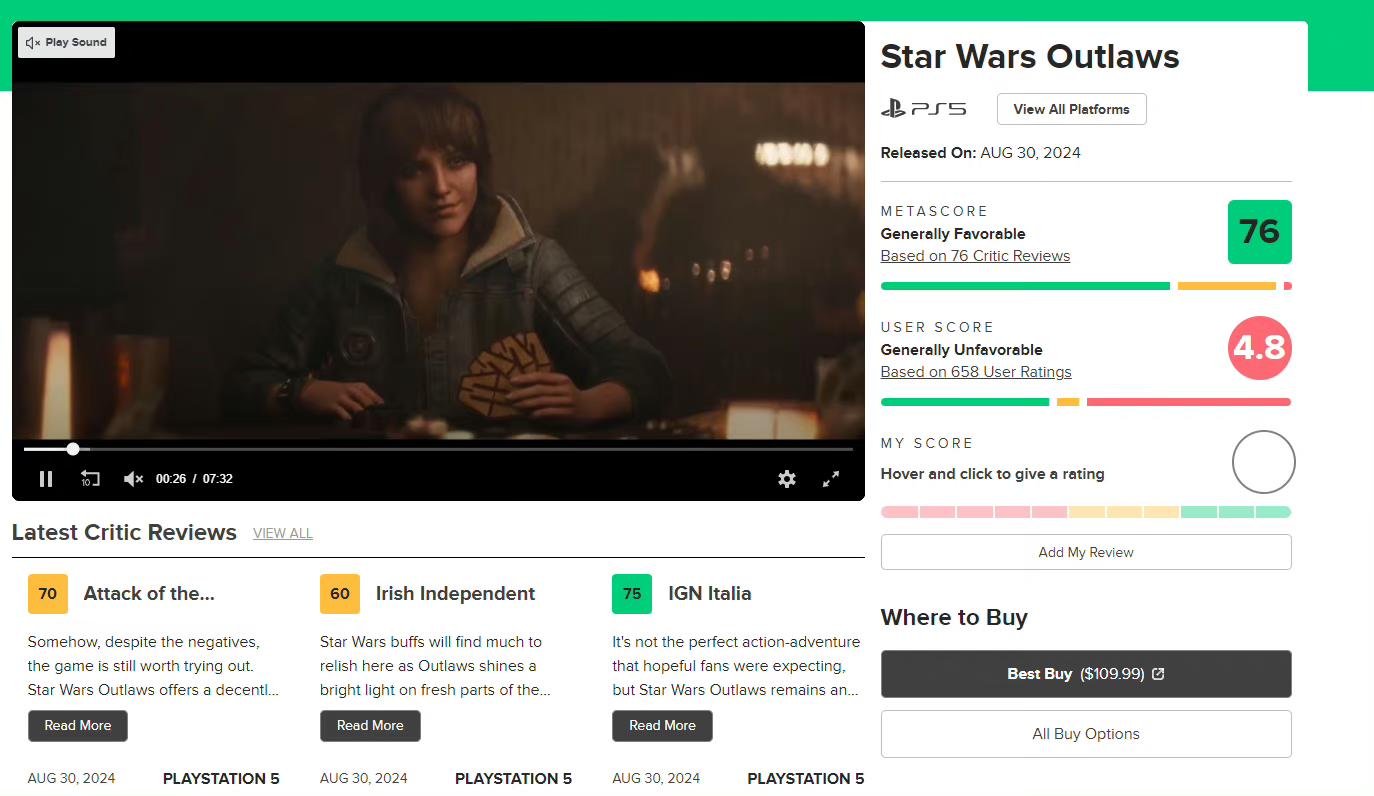Click the PS5 platform logo
The height and width of the screenshot is (796, 1374).
[x=923, y=109]
